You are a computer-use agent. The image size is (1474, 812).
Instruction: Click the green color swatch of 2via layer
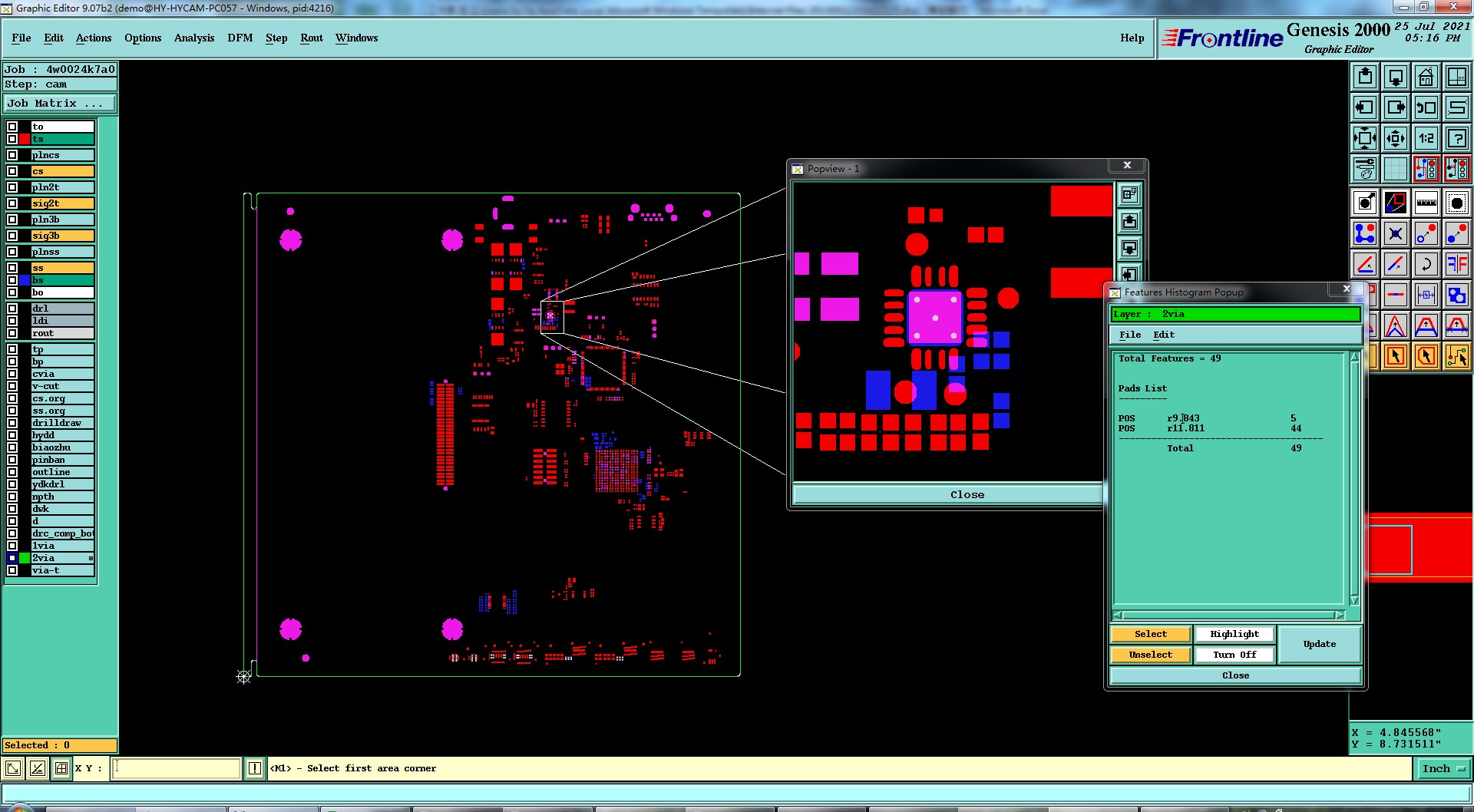point(25,558)
